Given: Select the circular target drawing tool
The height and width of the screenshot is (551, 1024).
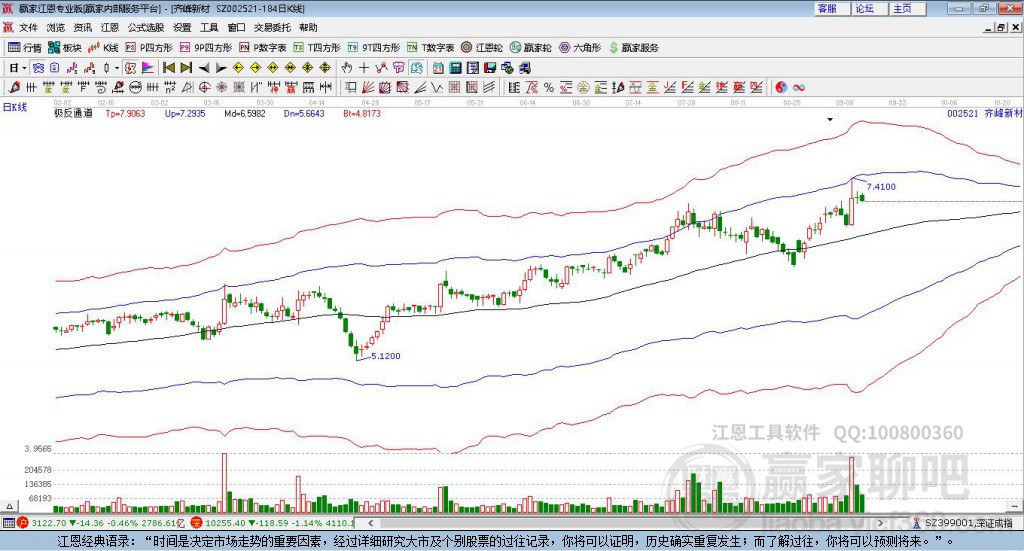Looking at the screenshot, I should (204, 87).
